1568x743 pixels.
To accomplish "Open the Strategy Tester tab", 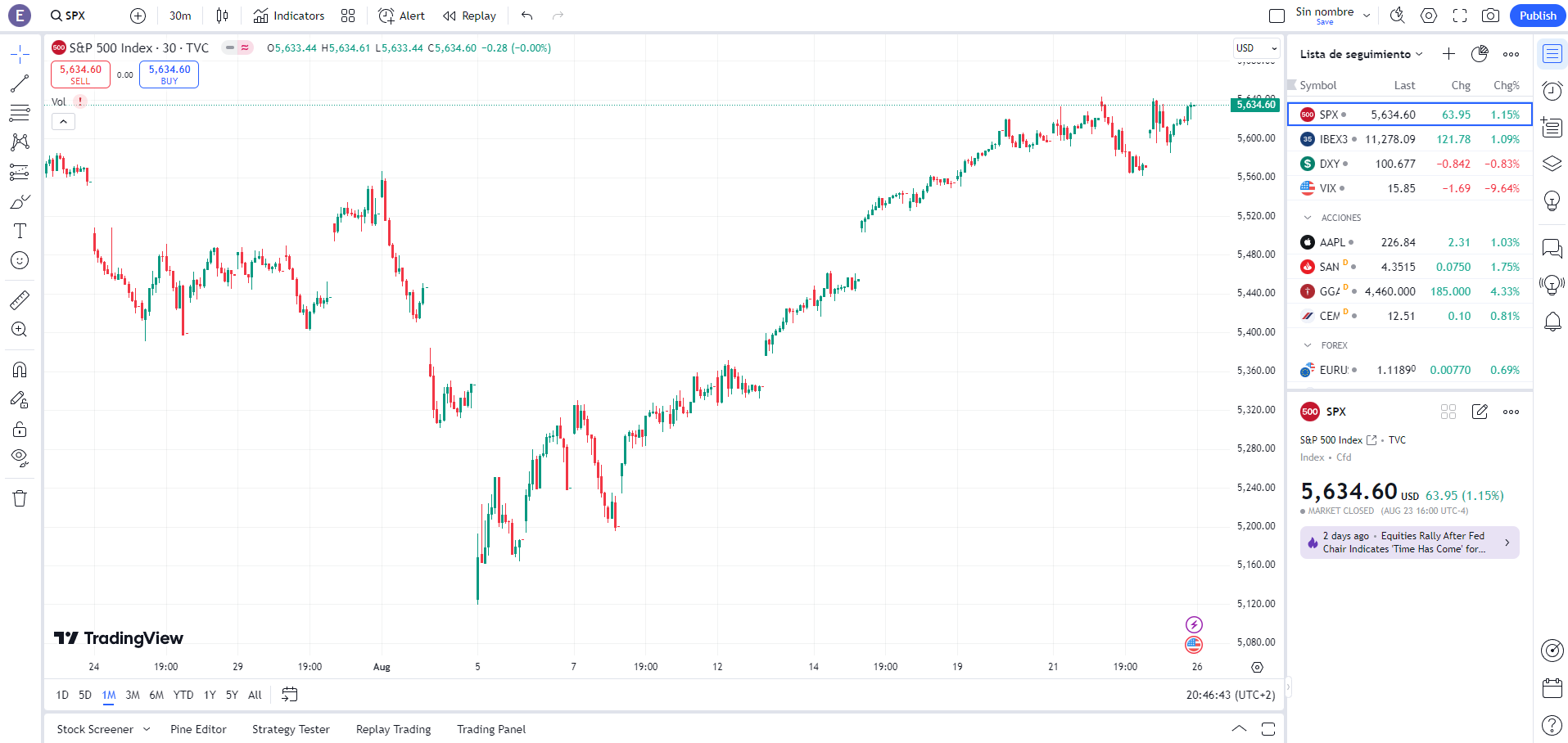I will [x=291, y=729].
